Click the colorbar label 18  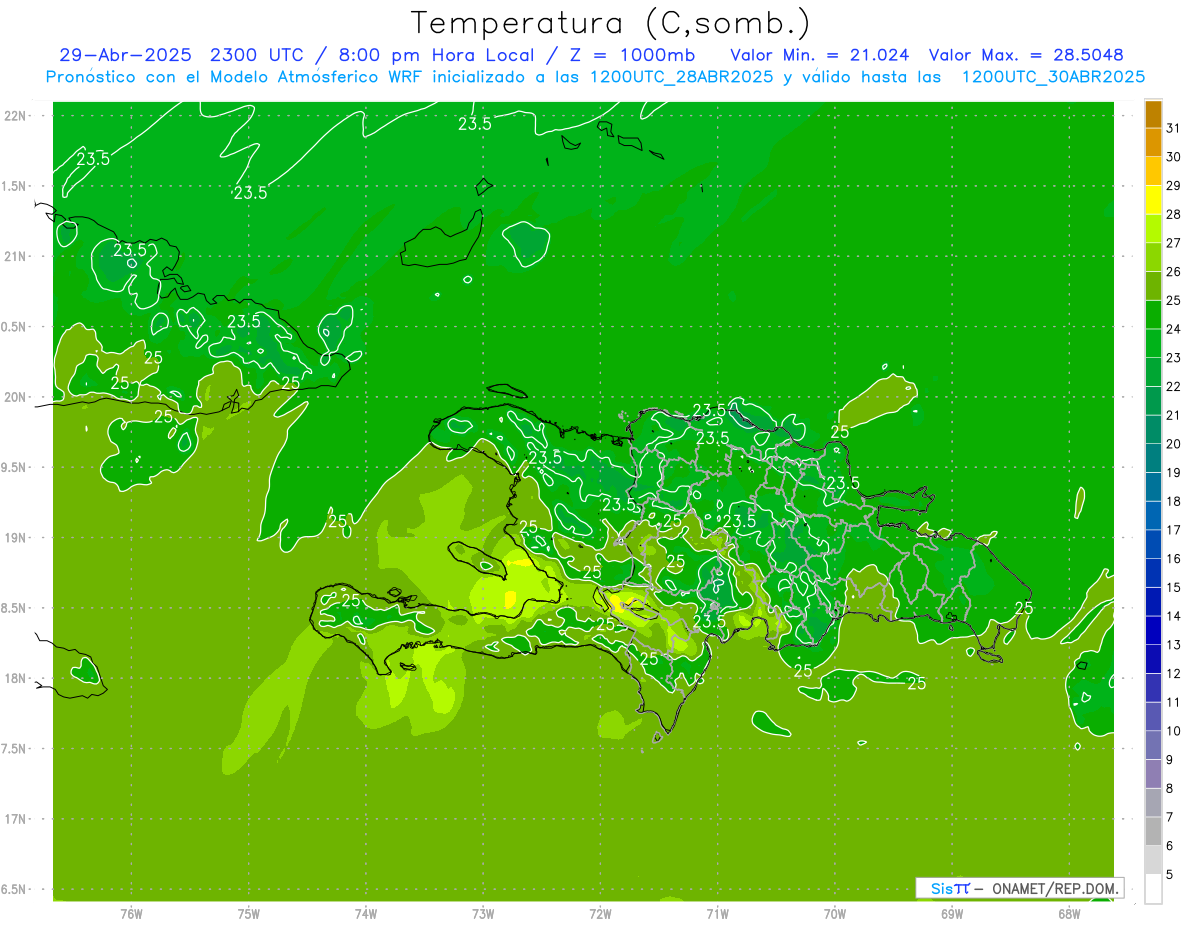pyautogui.click(x=1174, y=501)
